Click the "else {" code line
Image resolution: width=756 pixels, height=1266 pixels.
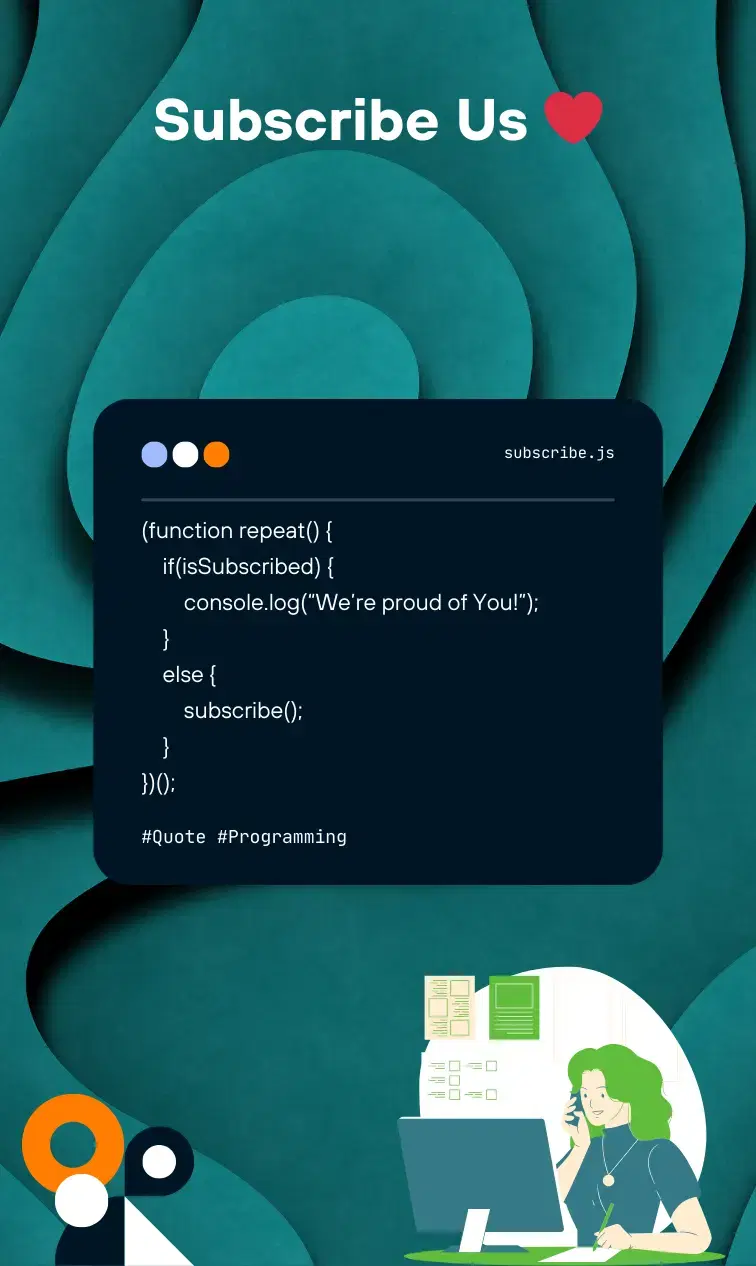[x=189, y=675]
